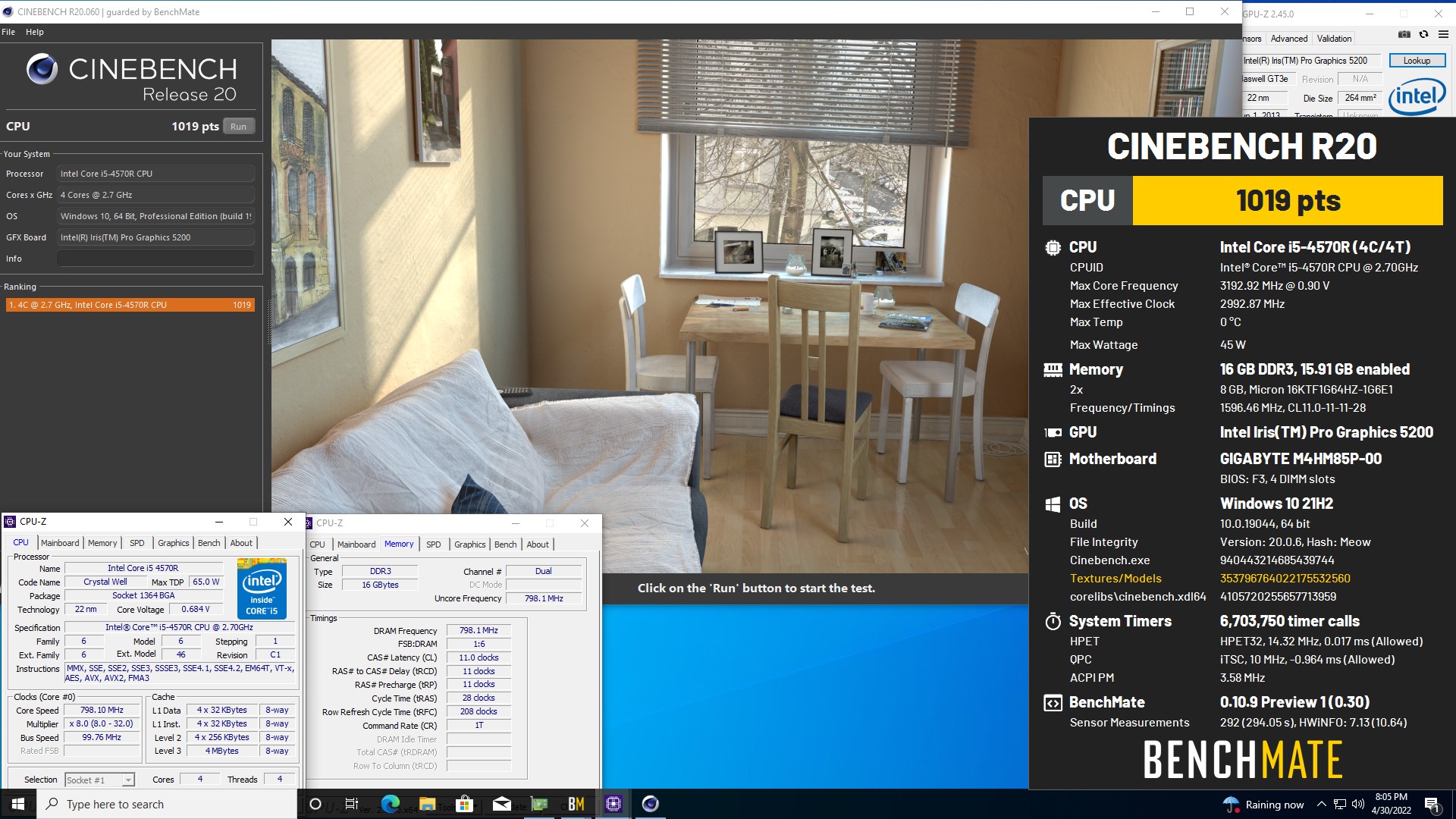Click the Intel logo in GPU-Z
This screenshot has width=1456, height=819.
point(1417,96)
